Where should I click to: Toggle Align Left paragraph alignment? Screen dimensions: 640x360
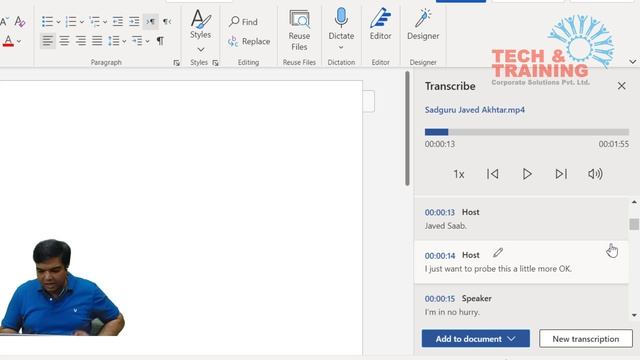(48, 41)
